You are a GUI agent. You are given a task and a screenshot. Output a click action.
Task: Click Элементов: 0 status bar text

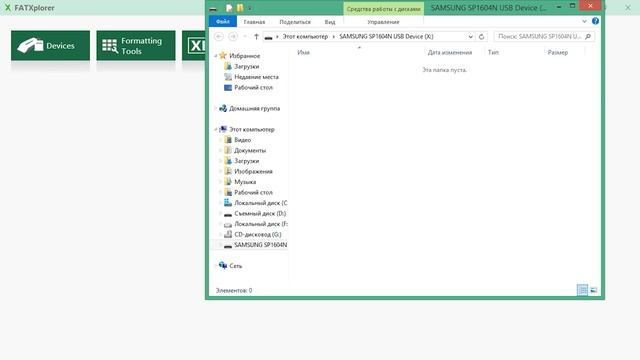pos(234,290)
